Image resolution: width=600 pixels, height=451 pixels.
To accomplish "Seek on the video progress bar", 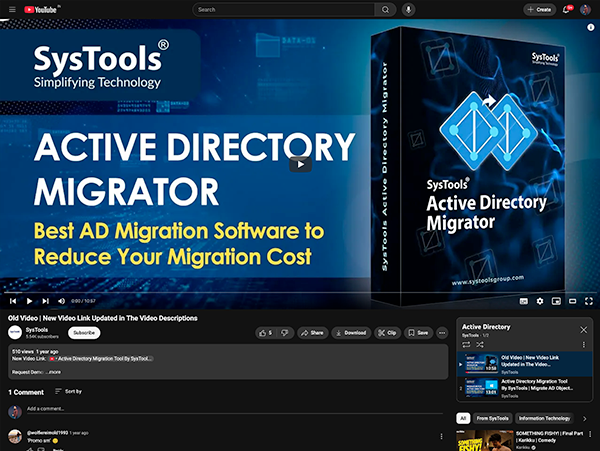I will tap(300, 293).
